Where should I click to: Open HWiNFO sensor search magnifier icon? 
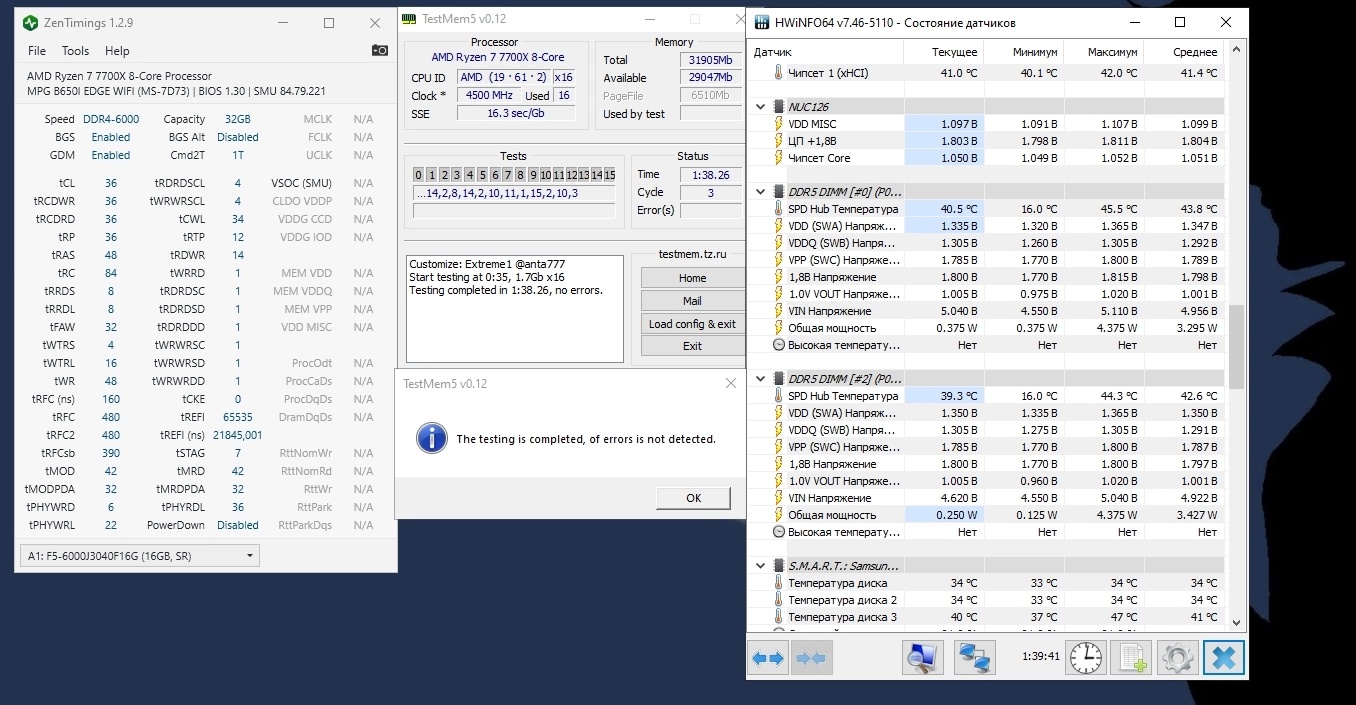pyautogui.click(x=922, y=658)
